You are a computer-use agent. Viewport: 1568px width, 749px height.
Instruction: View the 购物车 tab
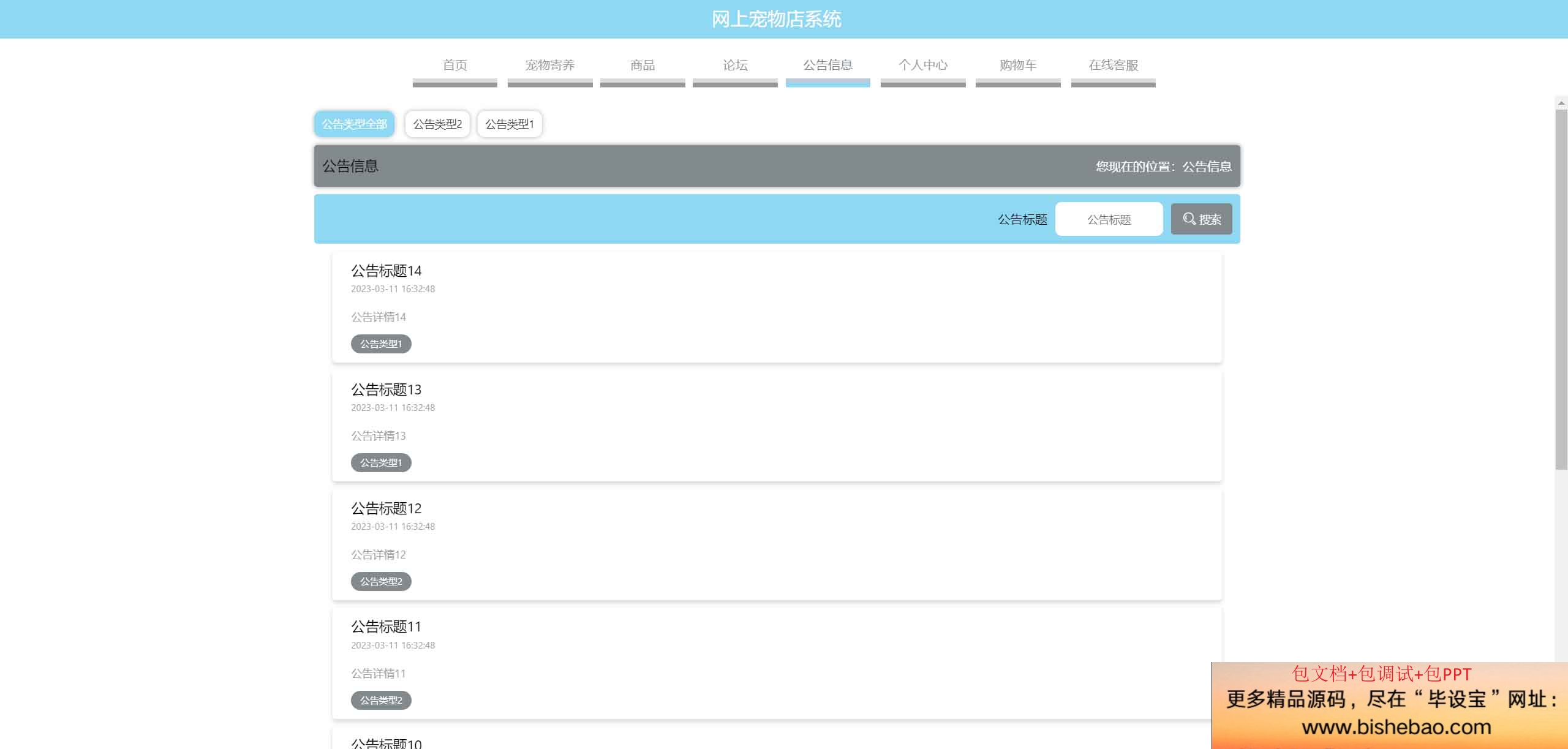(x=1018, y=65)
